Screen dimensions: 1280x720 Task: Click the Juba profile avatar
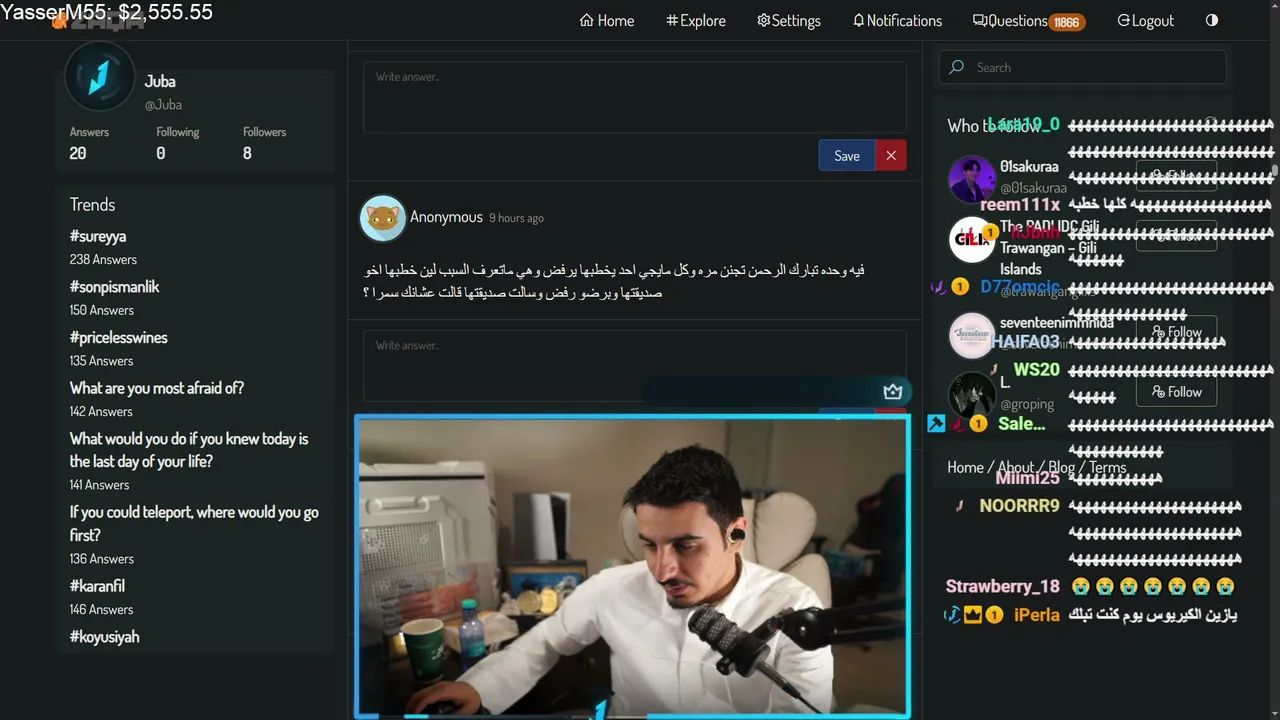(99, 77)
